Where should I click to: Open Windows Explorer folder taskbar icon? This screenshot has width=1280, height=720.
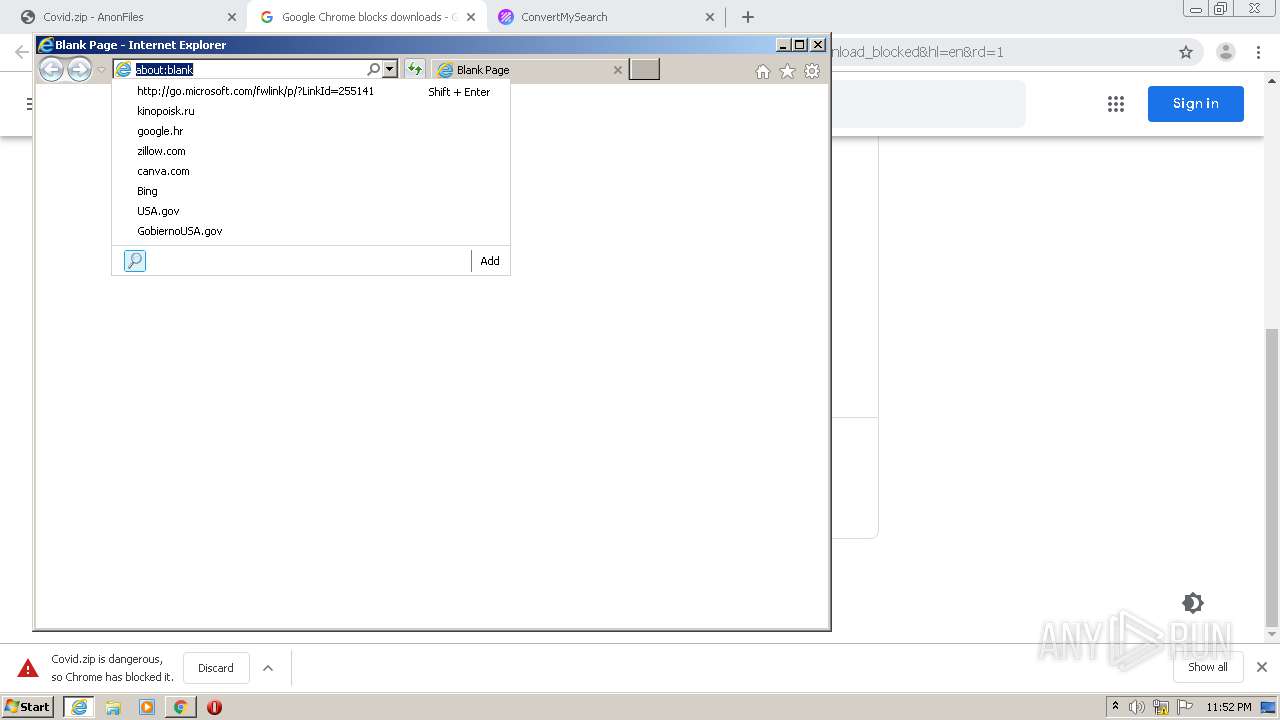click(x=113, y=707)
